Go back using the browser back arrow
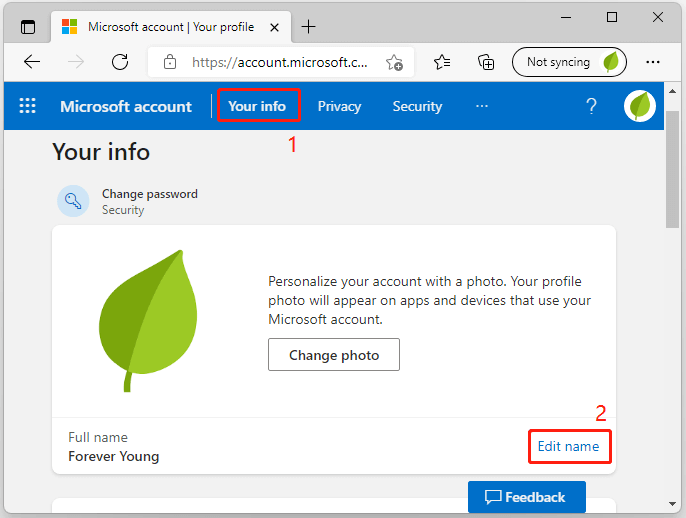The height and width of the screenshot is (518, 686). 32,62
